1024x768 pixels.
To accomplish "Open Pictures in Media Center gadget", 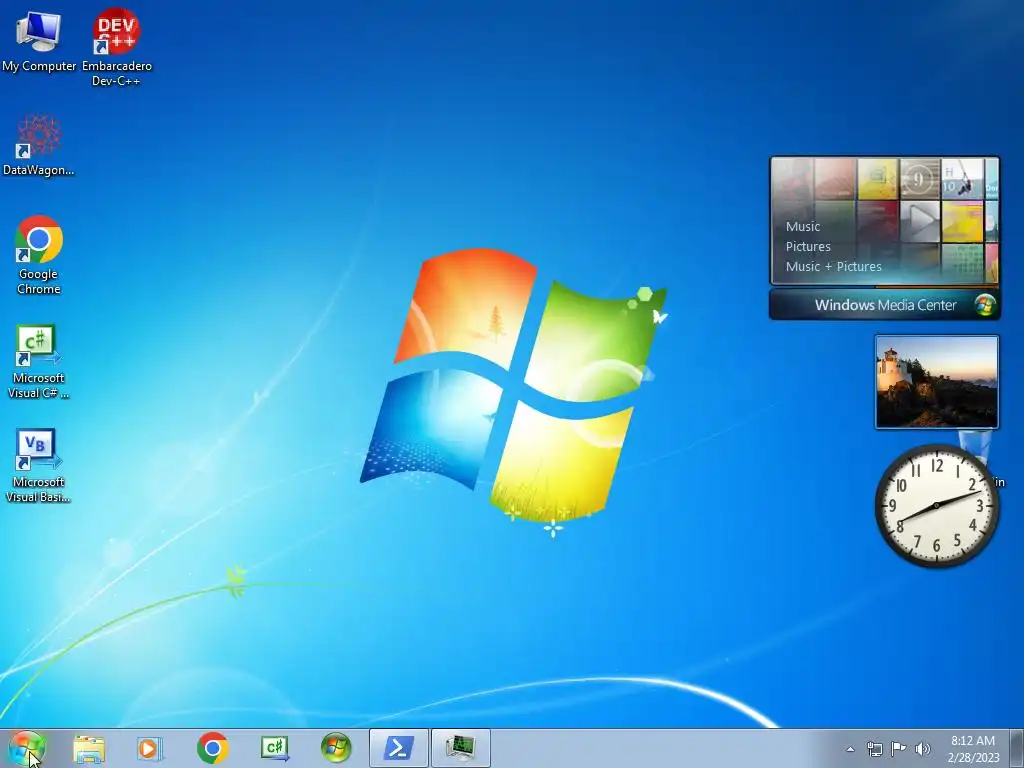I will tap(808, 247).
